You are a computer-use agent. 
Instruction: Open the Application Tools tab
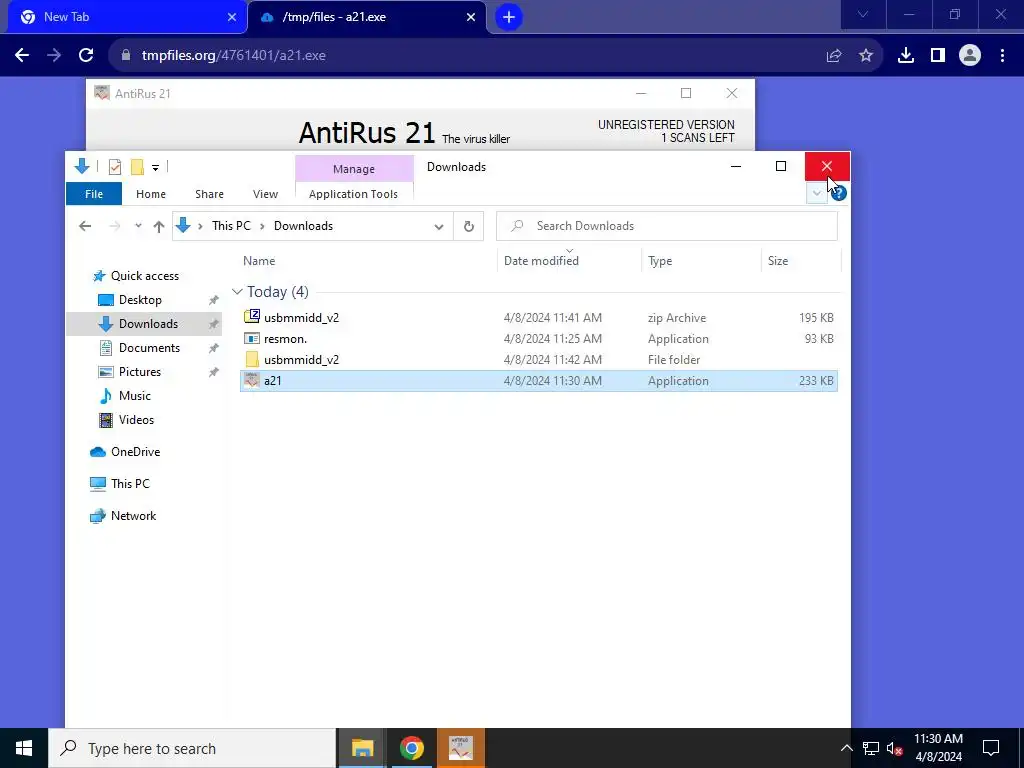(353, 194)
